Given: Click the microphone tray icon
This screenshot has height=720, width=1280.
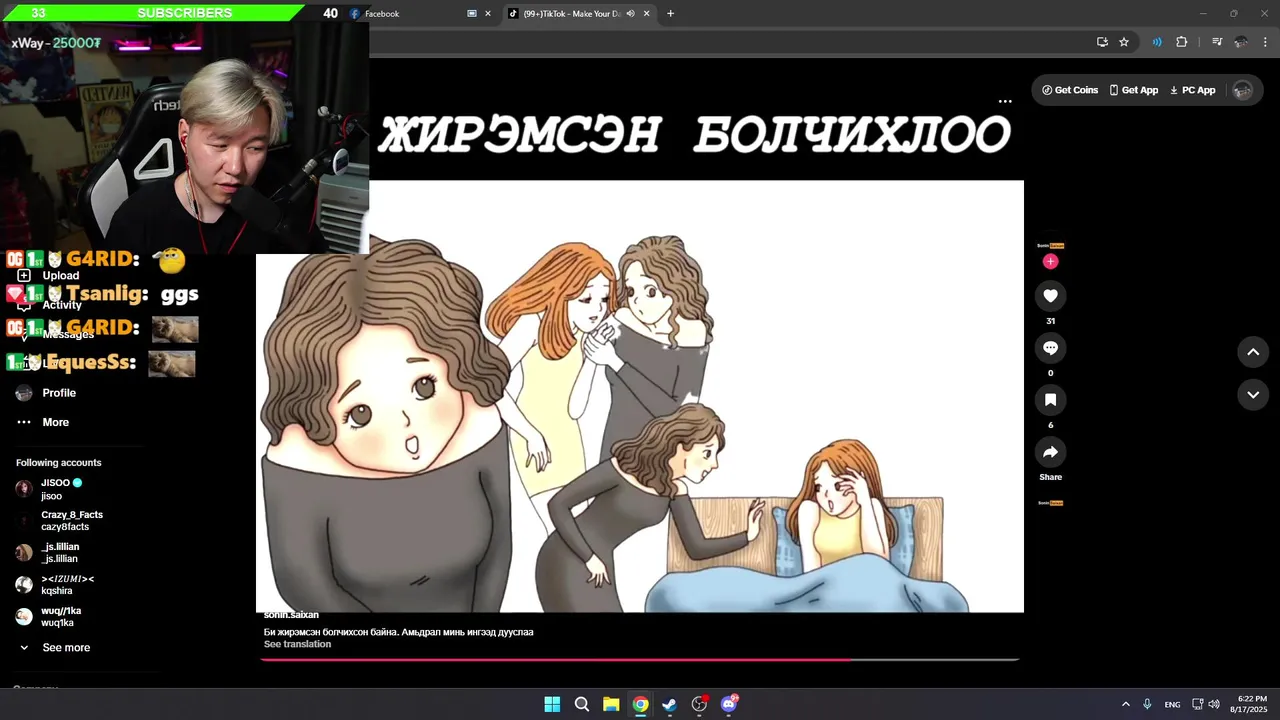Looking at the screenshot, I should [1147, 704].
